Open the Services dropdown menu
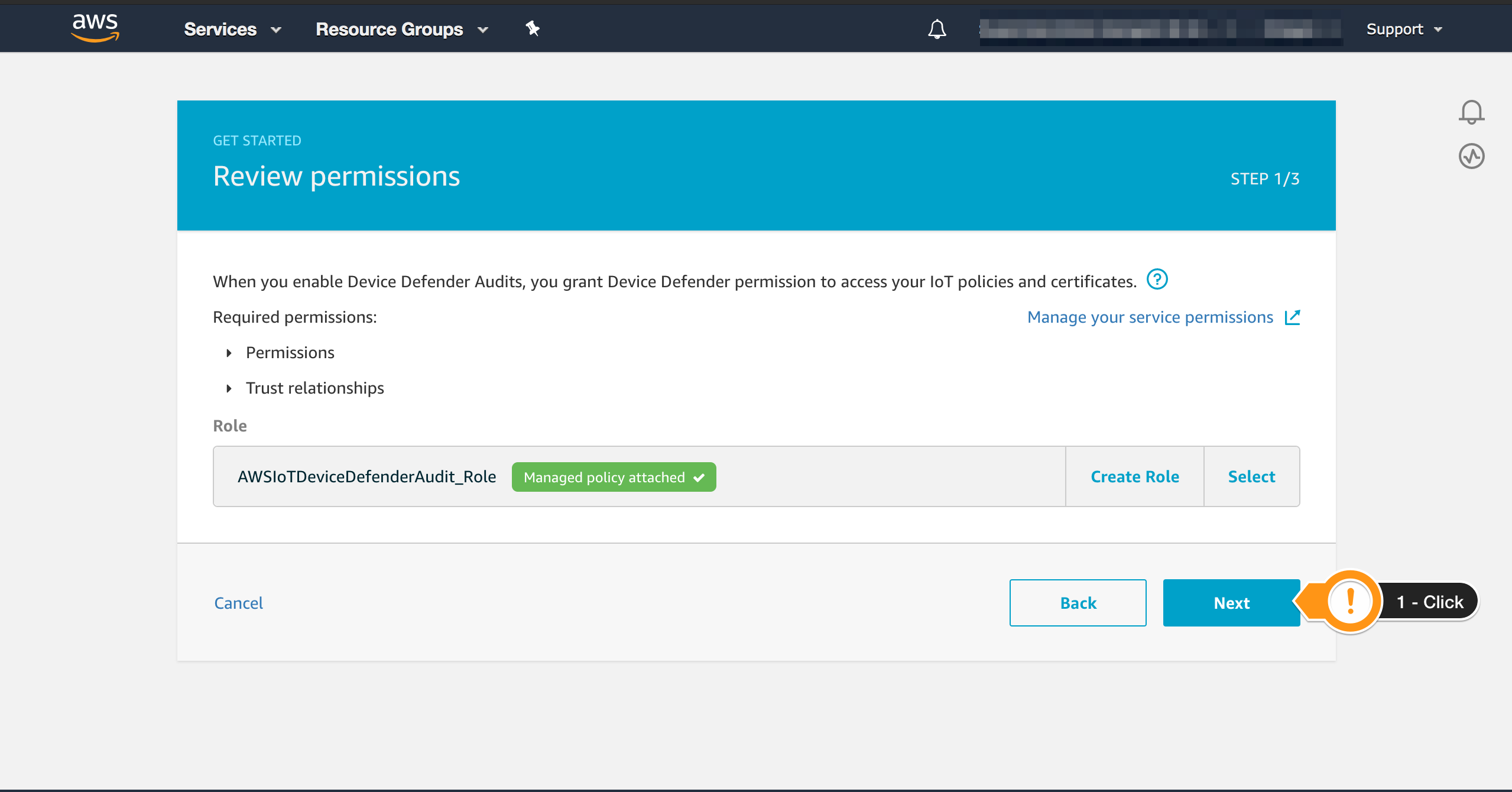1512x792 pixels. click(232, 29)
